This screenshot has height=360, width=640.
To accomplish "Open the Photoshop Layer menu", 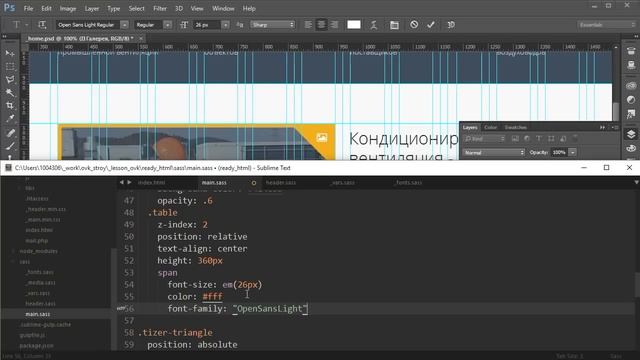I will (92, 8).
